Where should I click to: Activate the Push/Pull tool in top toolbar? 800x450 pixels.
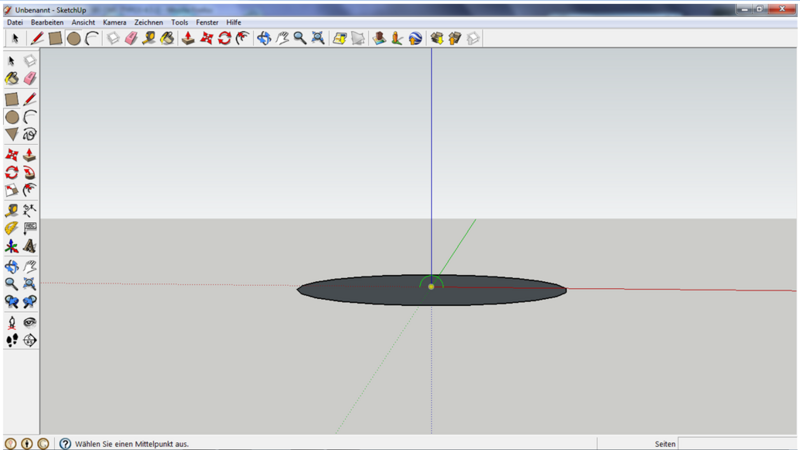(187, 38)
